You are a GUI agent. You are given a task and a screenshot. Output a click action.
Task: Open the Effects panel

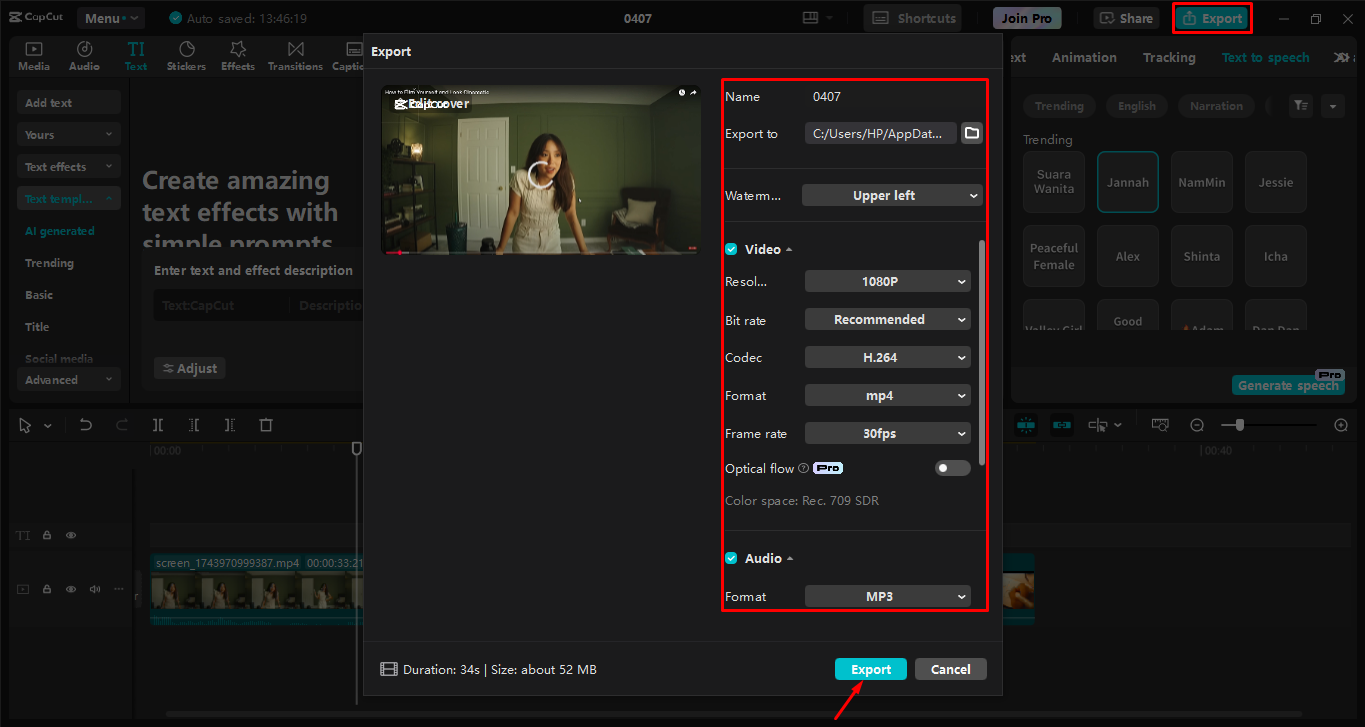click(238, 56)
